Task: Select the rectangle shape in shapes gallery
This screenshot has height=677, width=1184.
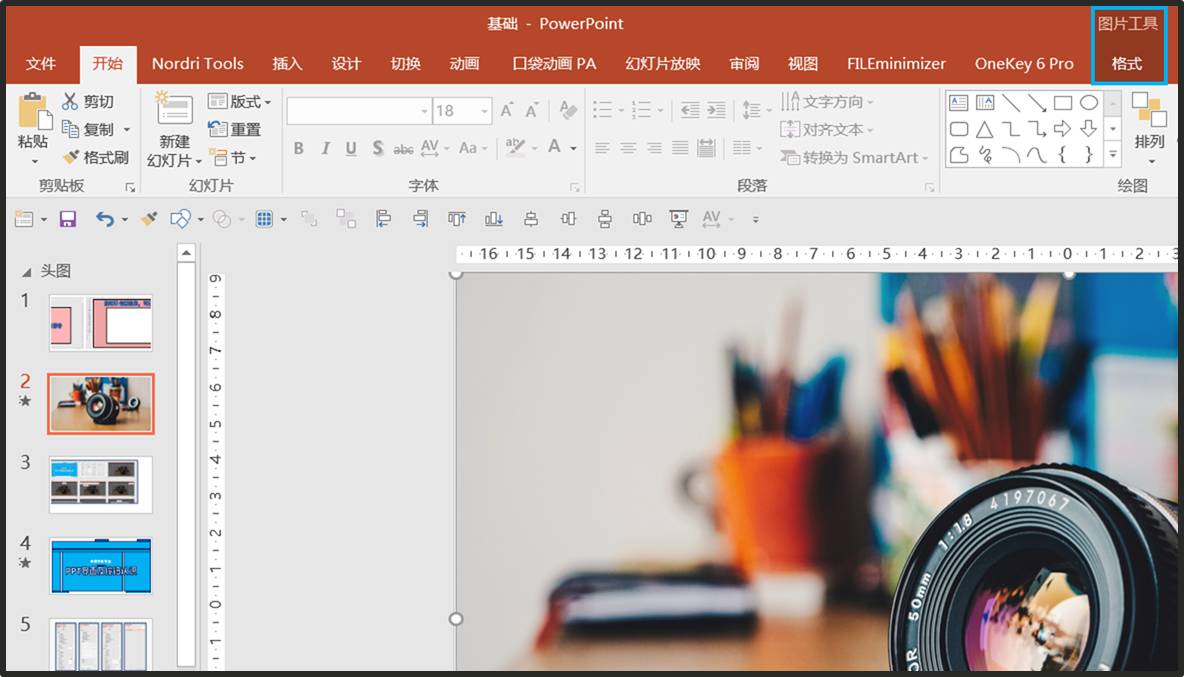Action: click(1062, 103)
